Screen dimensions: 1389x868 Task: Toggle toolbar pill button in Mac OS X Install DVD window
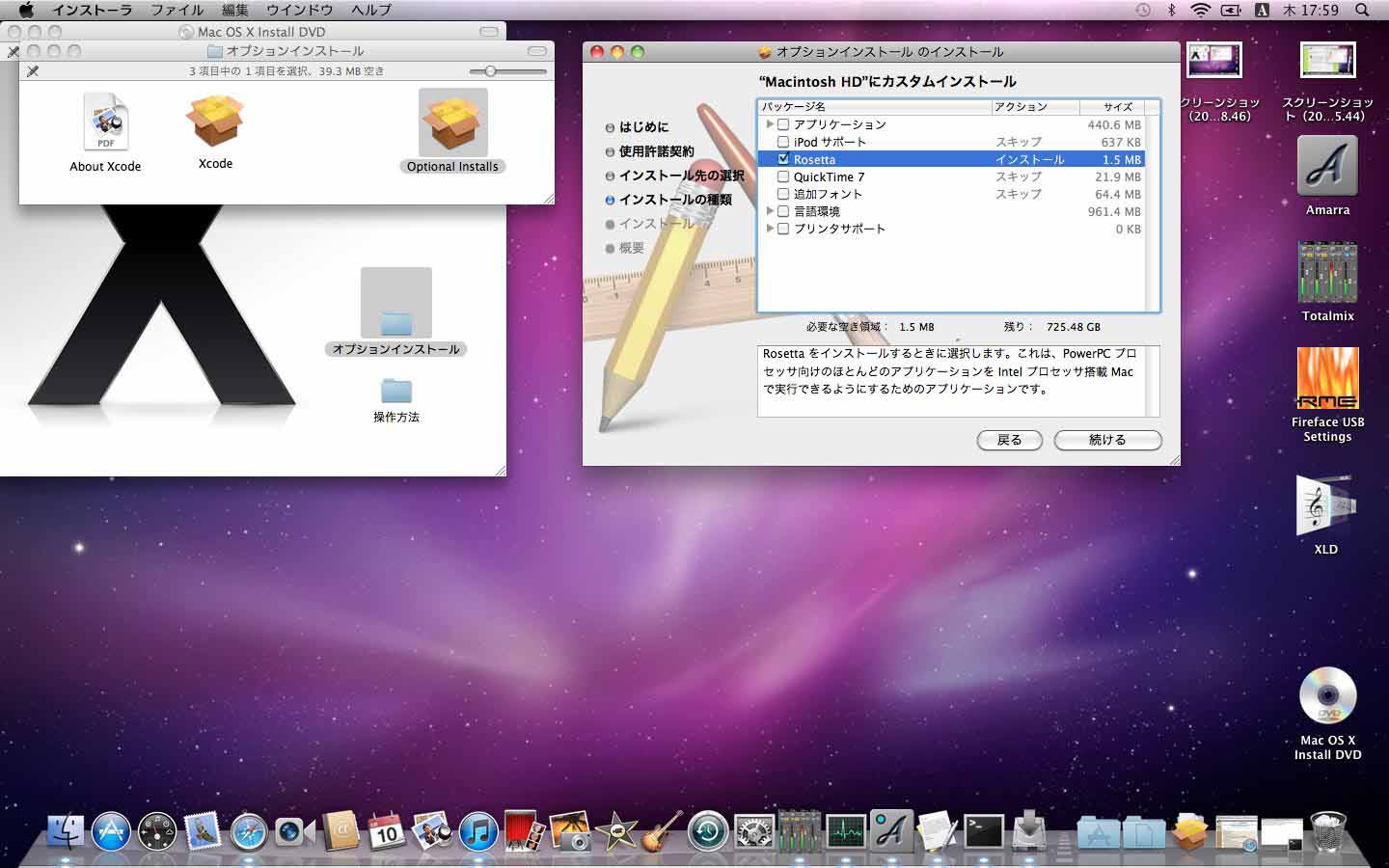click(489, 32)
